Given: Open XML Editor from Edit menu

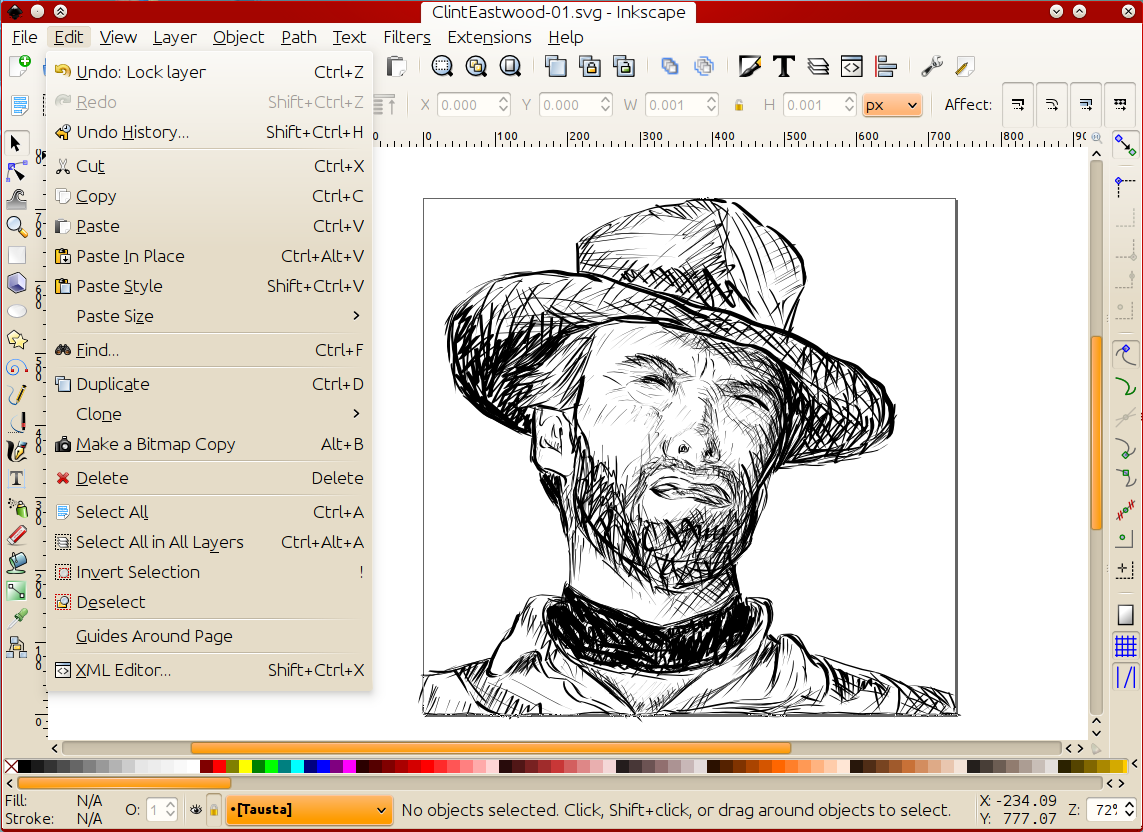Looking at the screenshot, I should click(x=209, y=670).
